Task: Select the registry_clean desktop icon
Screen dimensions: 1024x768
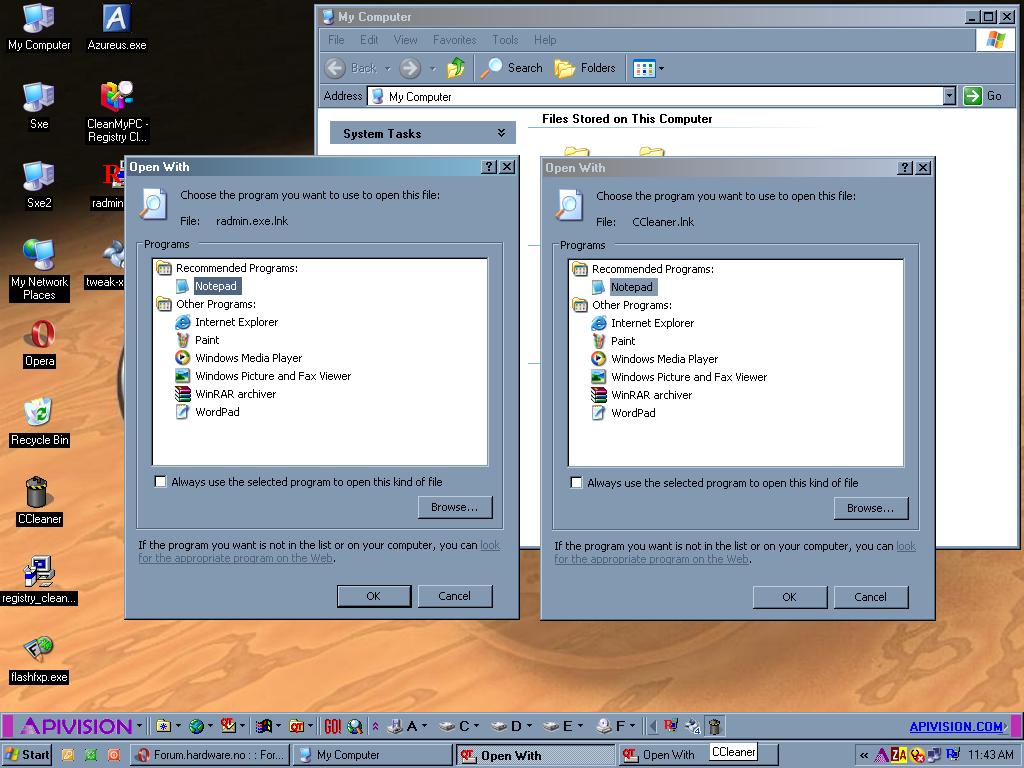Action: (39, 581)
